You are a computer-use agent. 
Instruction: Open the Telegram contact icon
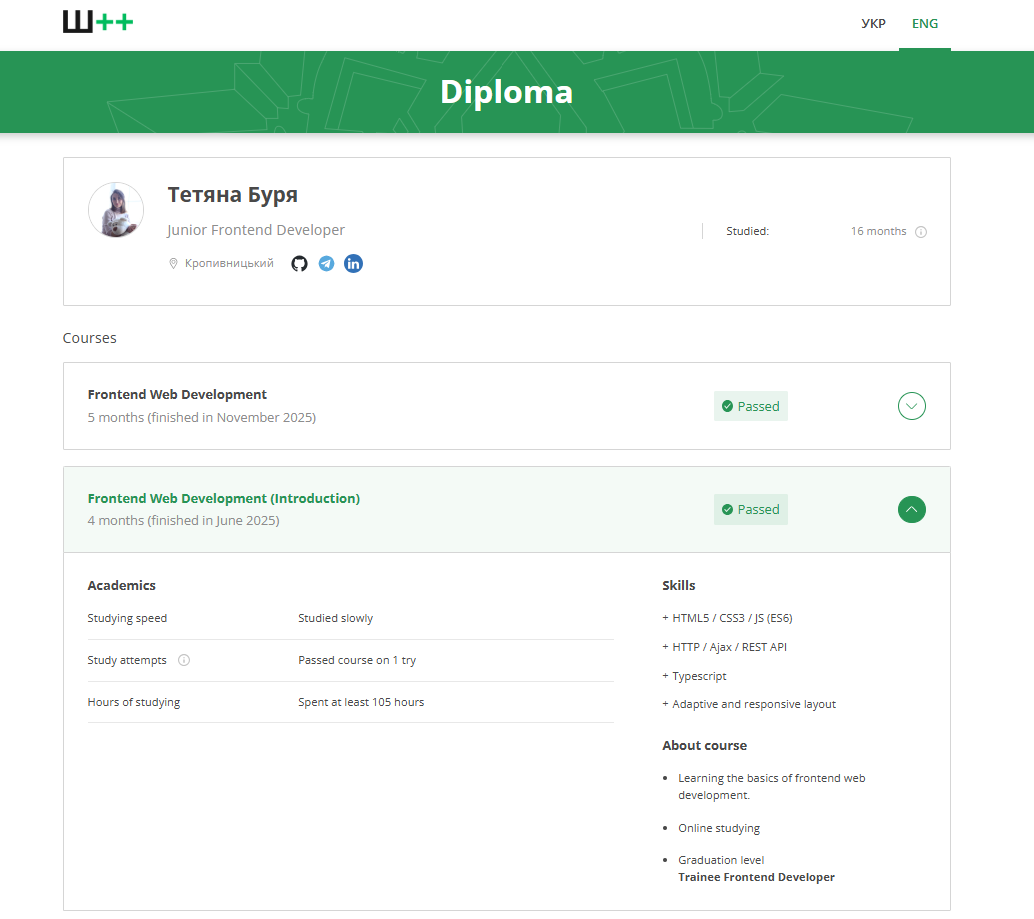pyautogui.click(x=326, y=264)
